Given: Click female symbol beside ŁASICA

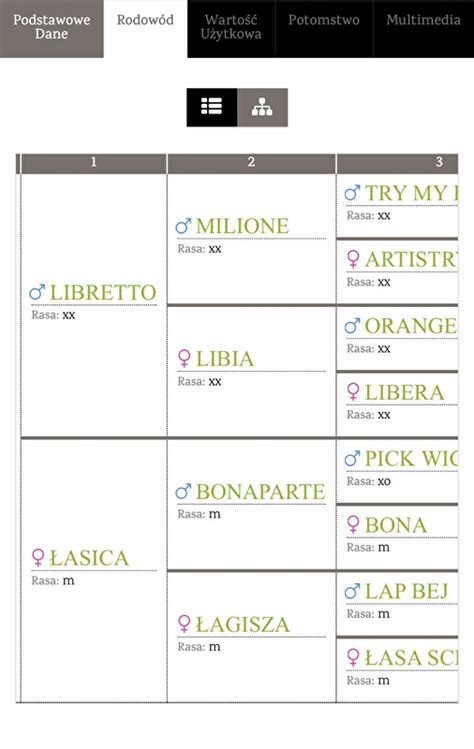Looking at the screenshot, I should click(x=38, y=558).
